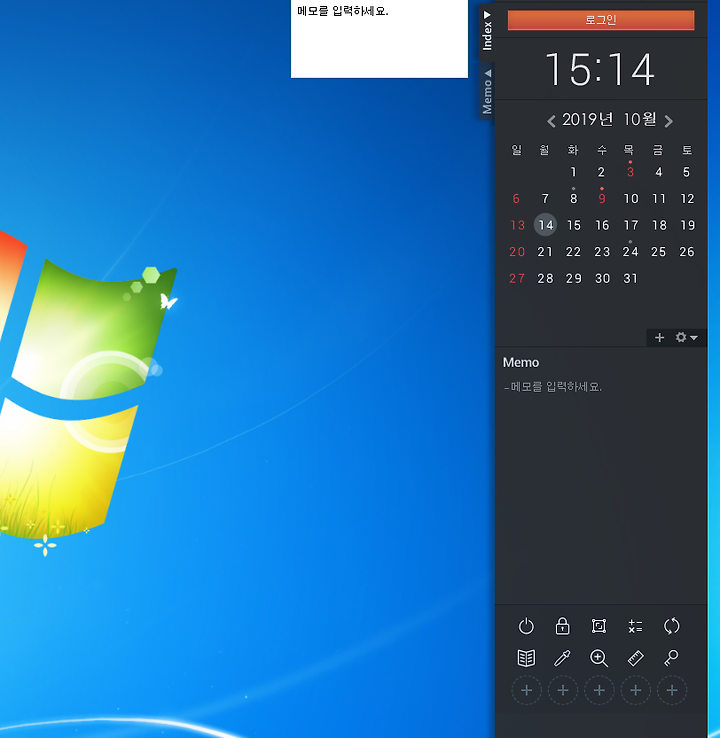Click the power off icon

526,626
